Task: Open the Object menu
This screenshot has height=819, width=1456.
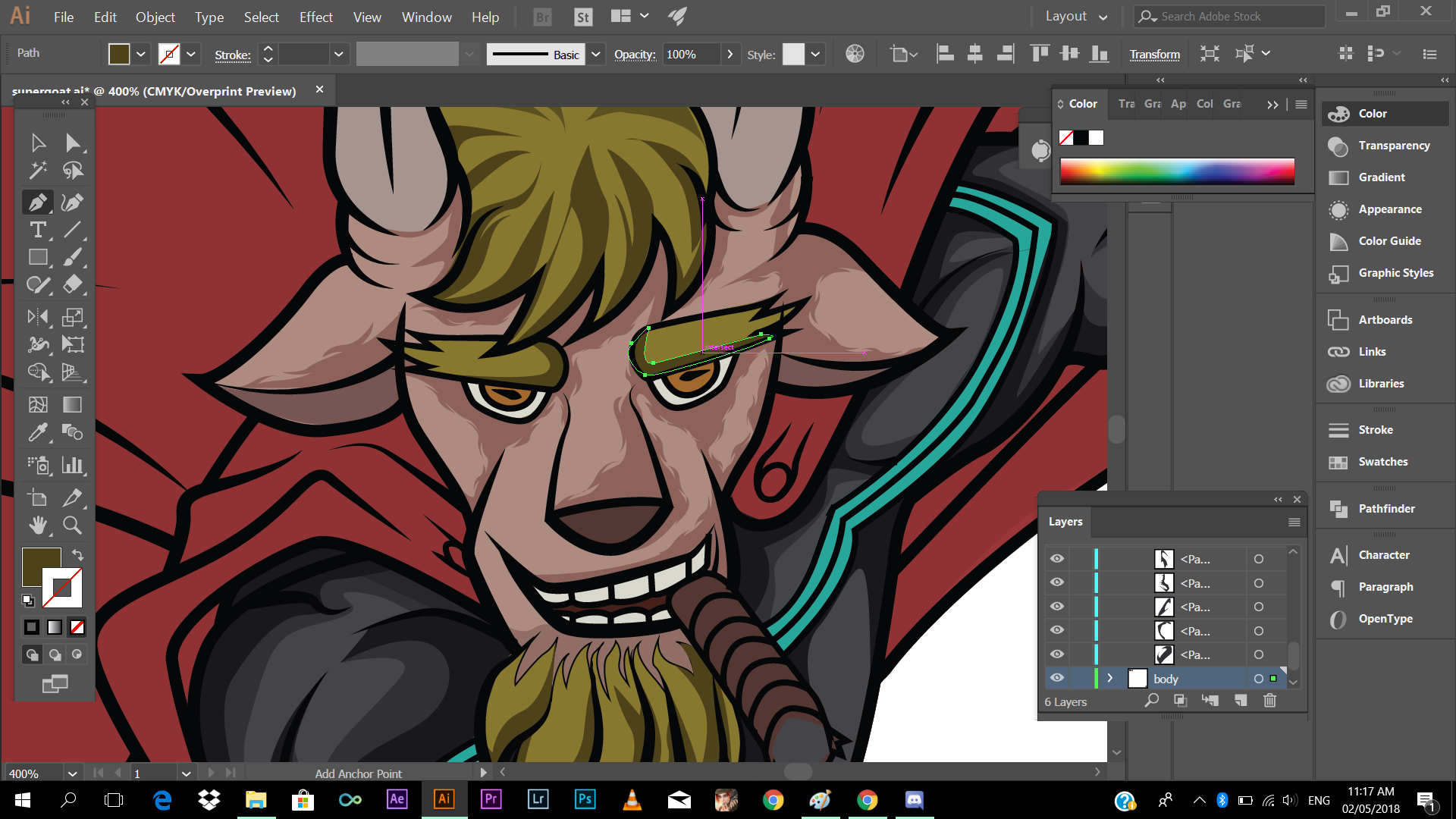Action: coord(155,17)
